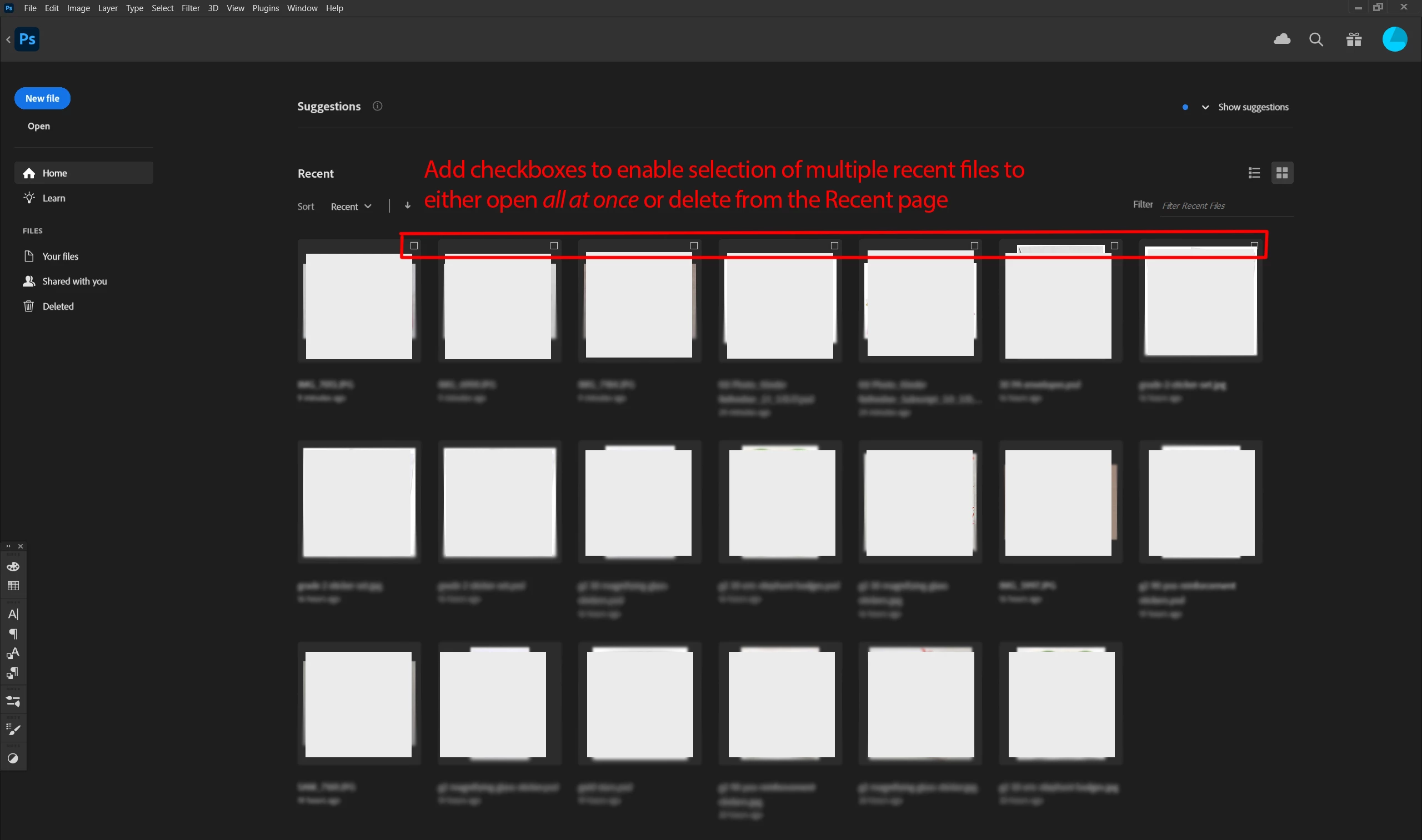
Task: Click the New file button
Action: (x=42, y=98)
